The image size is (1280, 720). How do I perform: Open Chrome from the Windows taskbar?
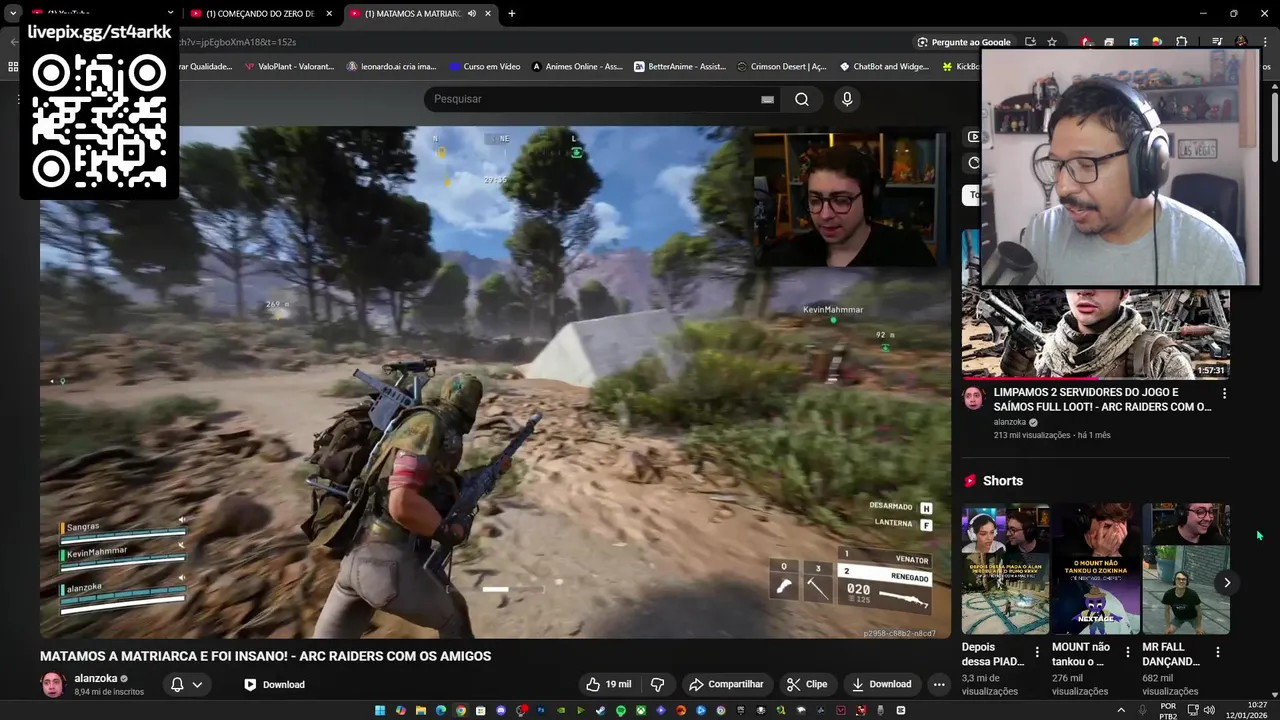[461, 710]
